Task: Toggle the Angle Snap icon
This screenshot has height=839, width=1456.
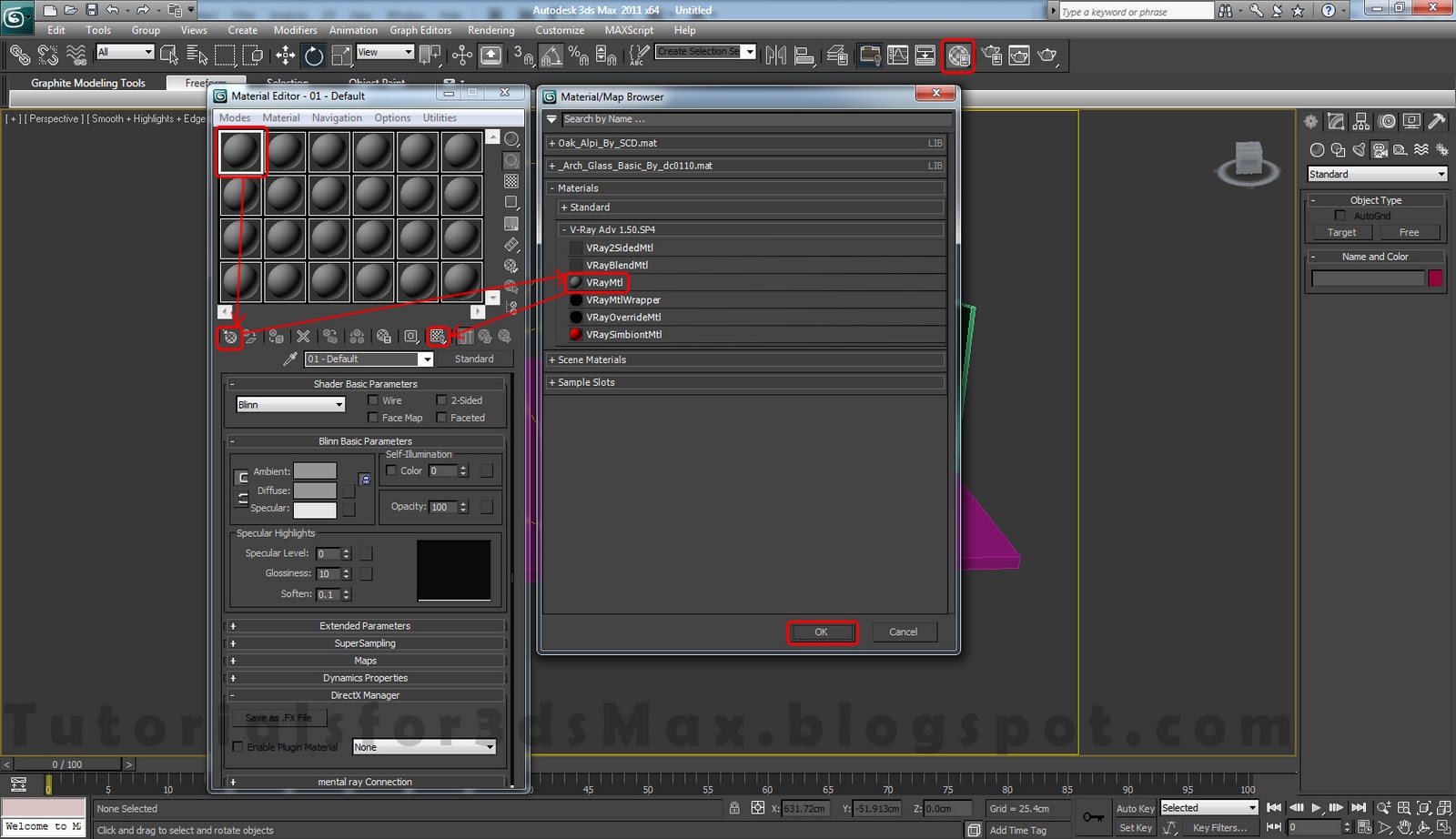Action: [x=551, y=56]
